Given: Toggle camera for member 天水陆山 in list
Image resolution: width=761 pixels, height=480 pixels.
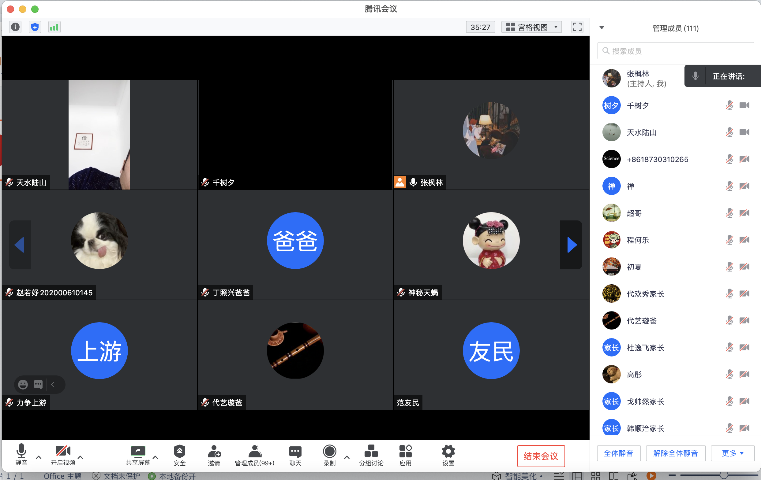Looking at the screenshot, I should (745, 132).
